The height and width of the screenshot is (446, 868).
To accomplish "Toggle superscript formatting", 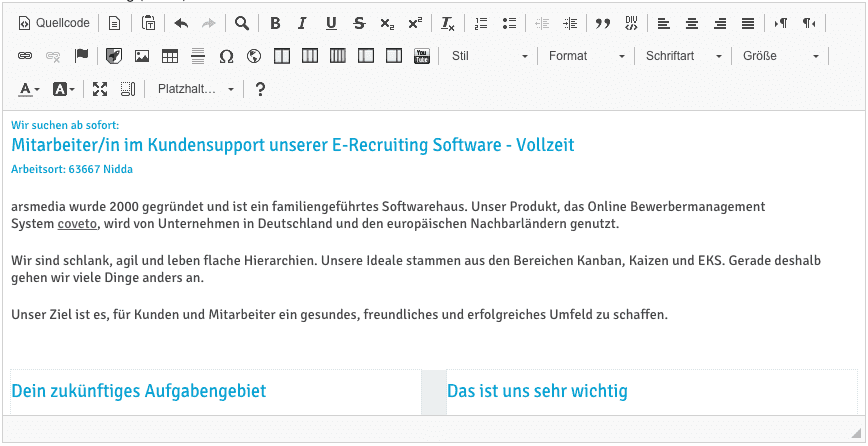I will [x=415, y=23].
